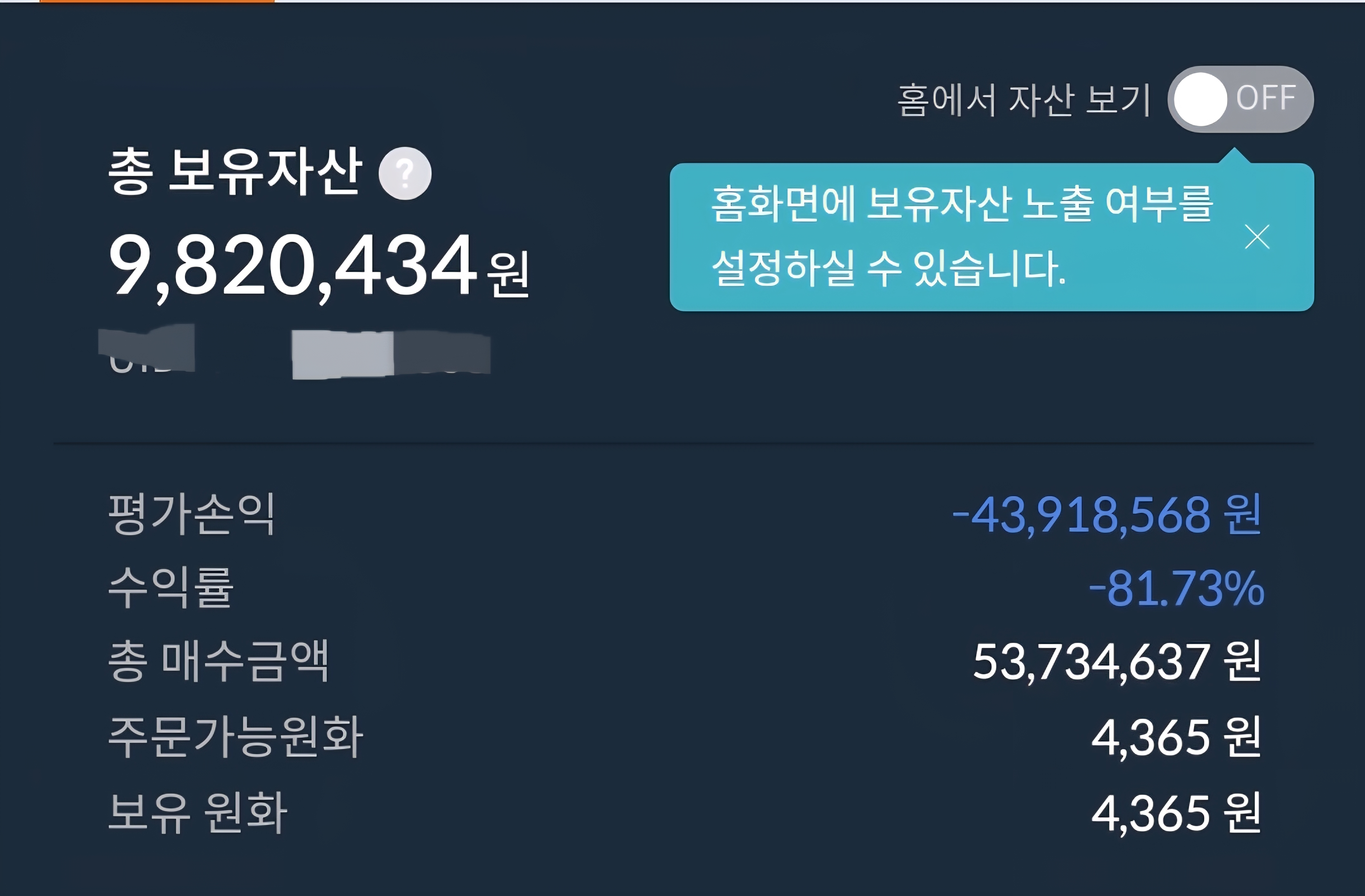Image resolution: width=1365 pixels, height=896 pixels.
Task: Tap the loss value -43,918,568 원
Action: [x=1106, y=515]
